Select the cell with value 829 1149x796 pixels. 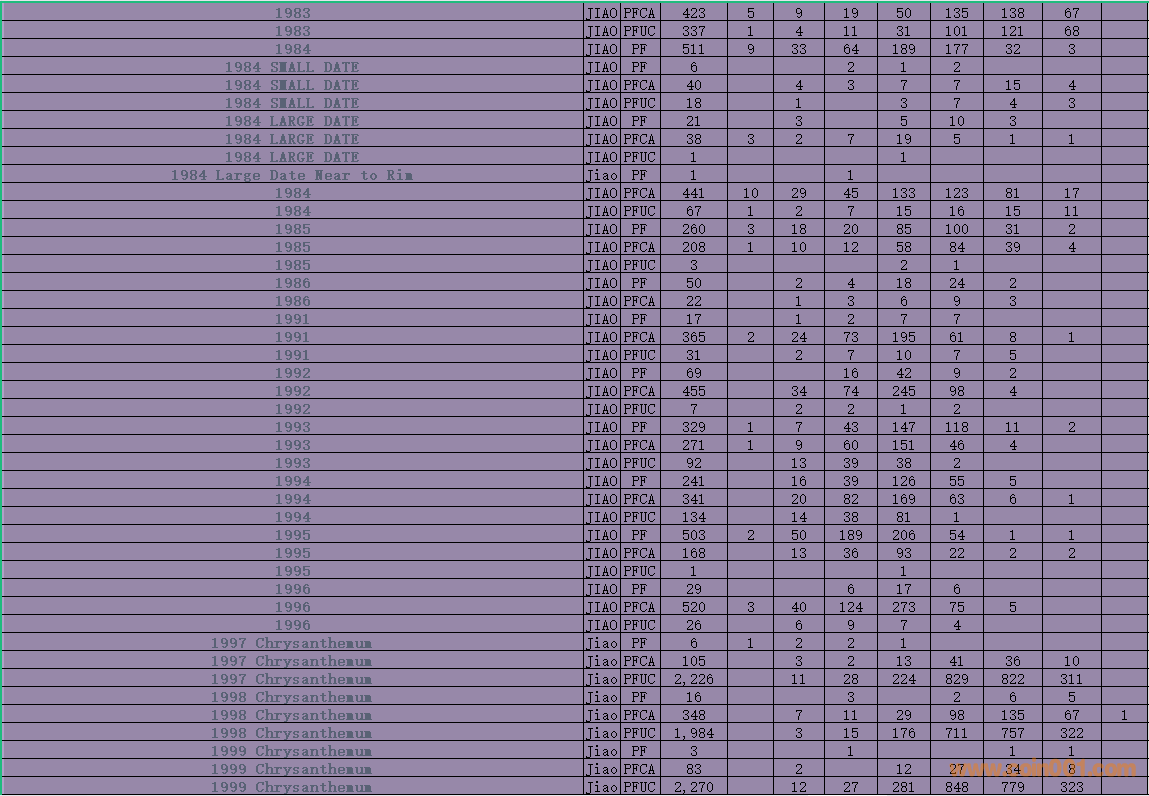[956, 679]
